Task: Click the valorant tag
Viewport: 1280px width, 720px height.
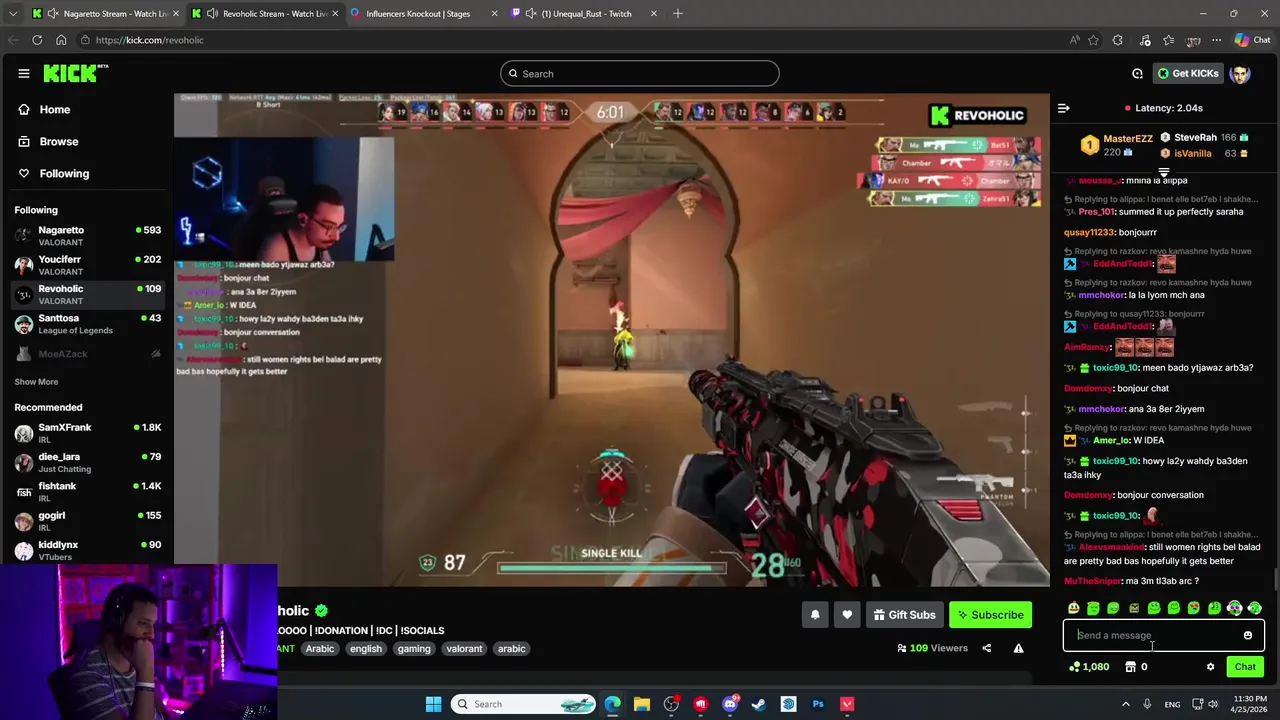Action: 464,649
